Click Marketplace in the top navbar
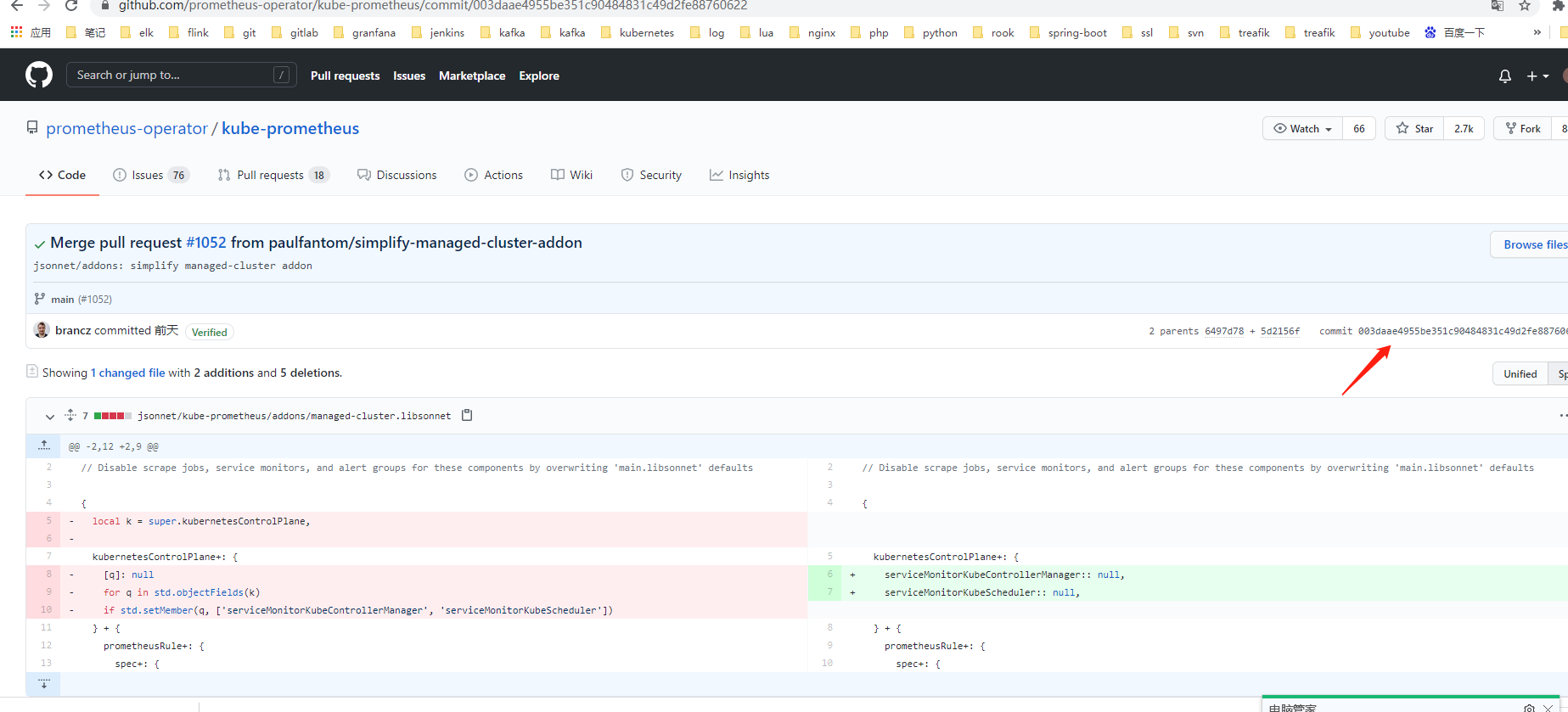 click(x=472, y=76)
